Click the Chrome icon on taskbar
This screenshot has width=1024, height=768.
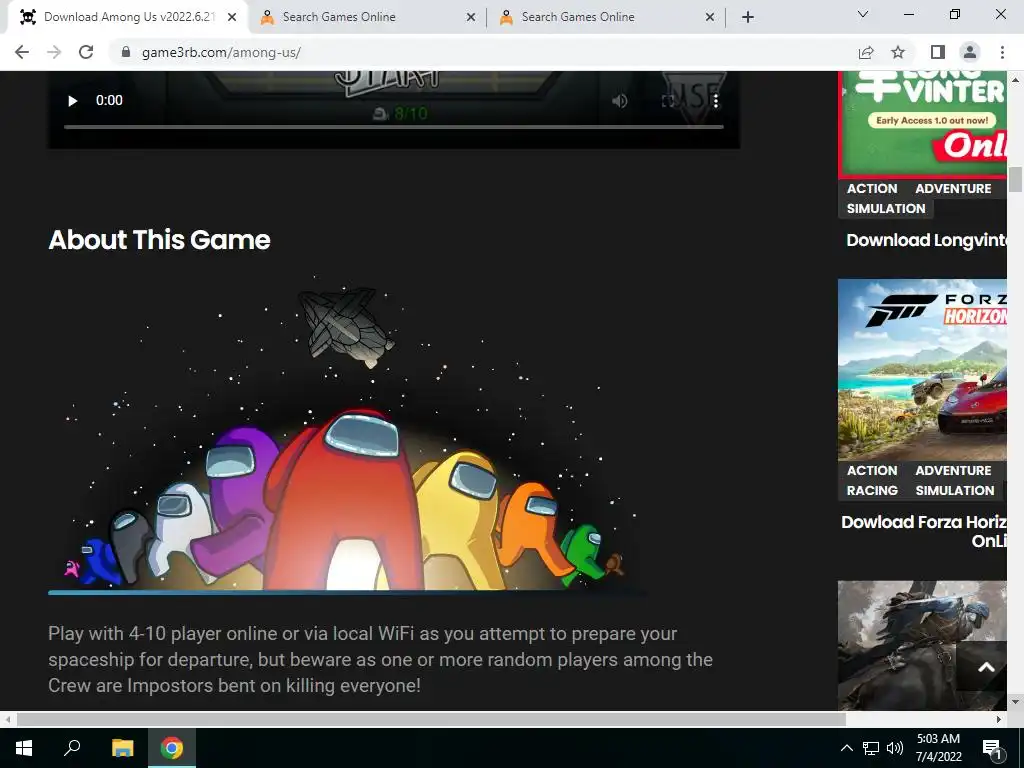(172, 748)
